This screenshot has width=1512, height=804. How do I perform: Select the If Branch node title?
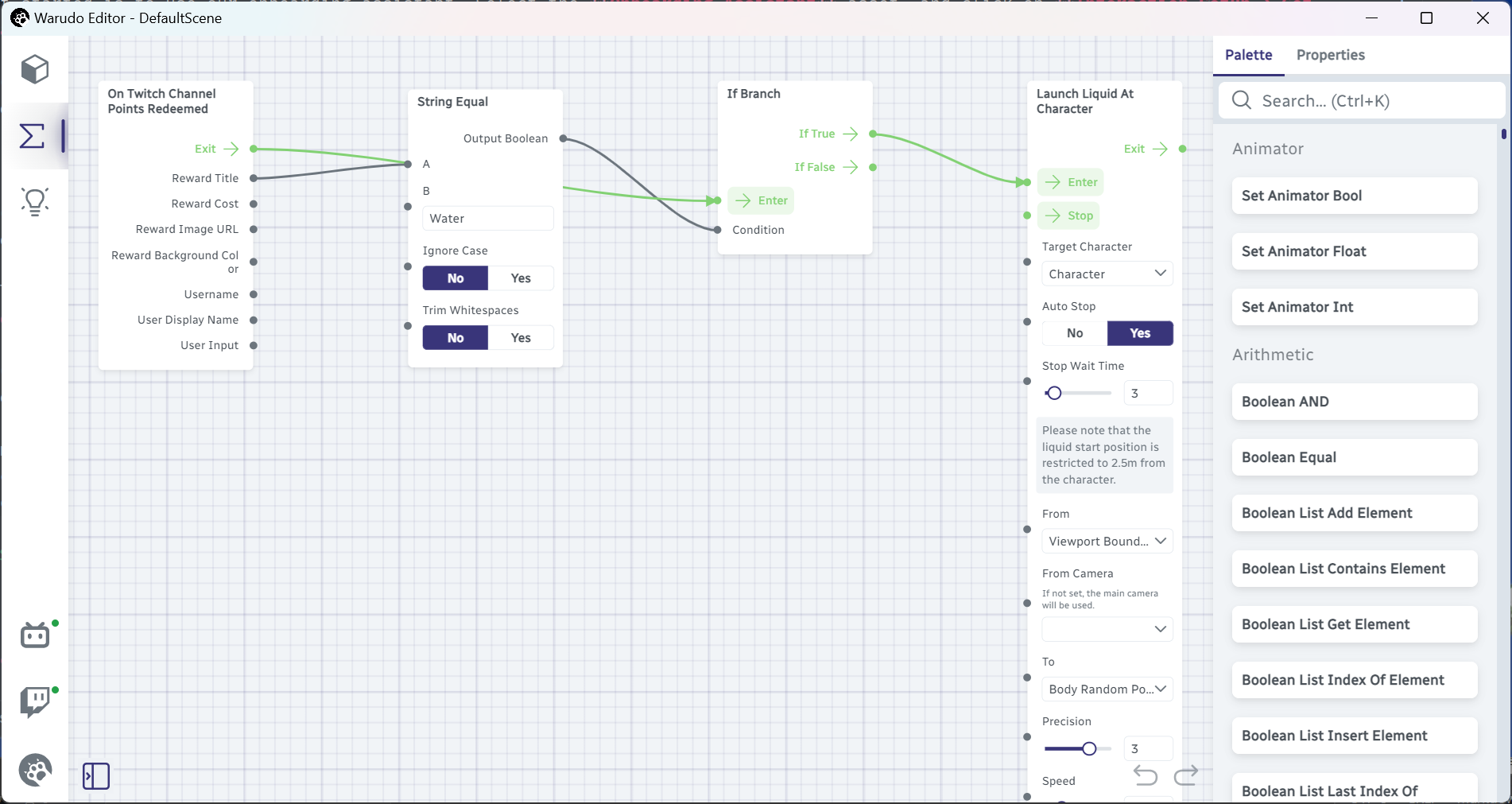tap(754, 94)
